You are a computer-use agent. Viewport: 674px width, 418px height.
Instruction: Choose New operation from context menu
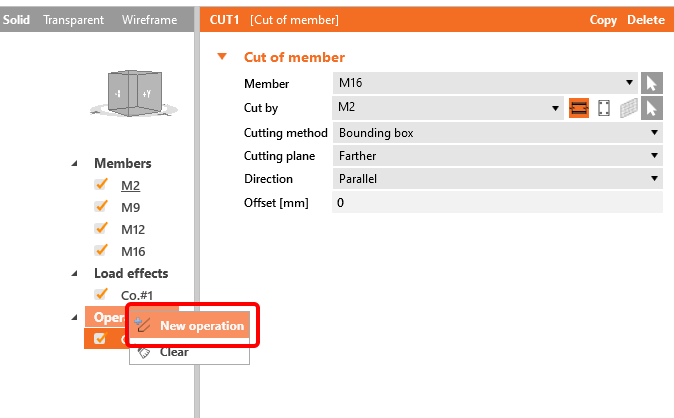(201, 326)
